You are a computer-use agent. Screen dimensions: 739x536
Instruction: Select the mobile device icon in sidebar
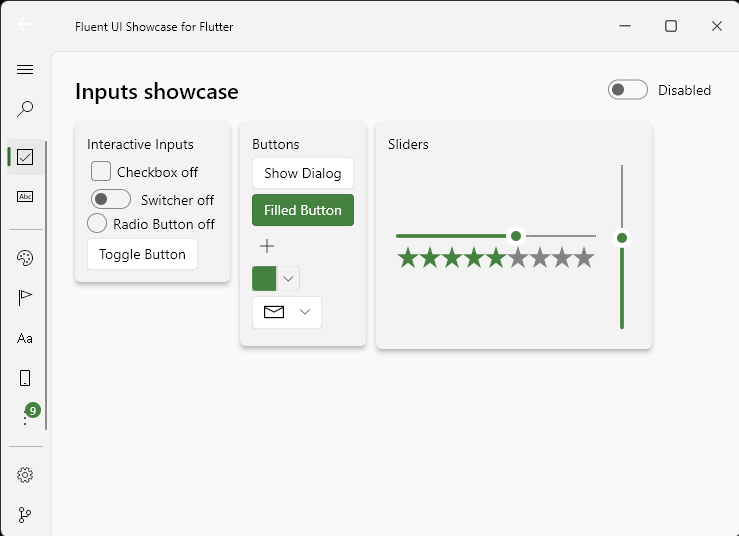(25, 378)
